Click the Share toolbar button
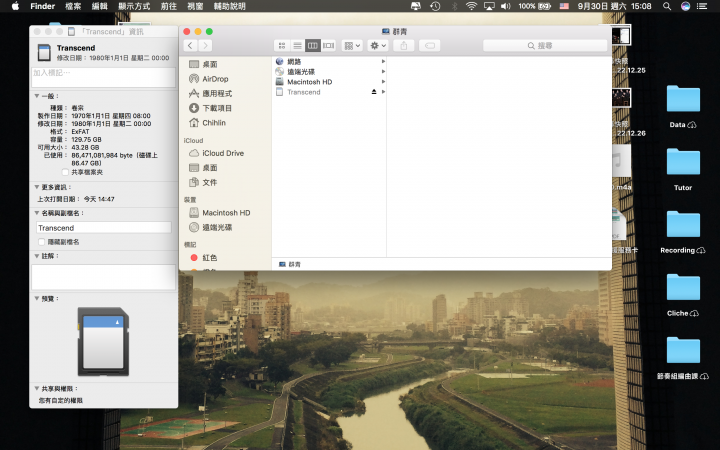Viewport: 720px width, 450px height. click(404, 45)
